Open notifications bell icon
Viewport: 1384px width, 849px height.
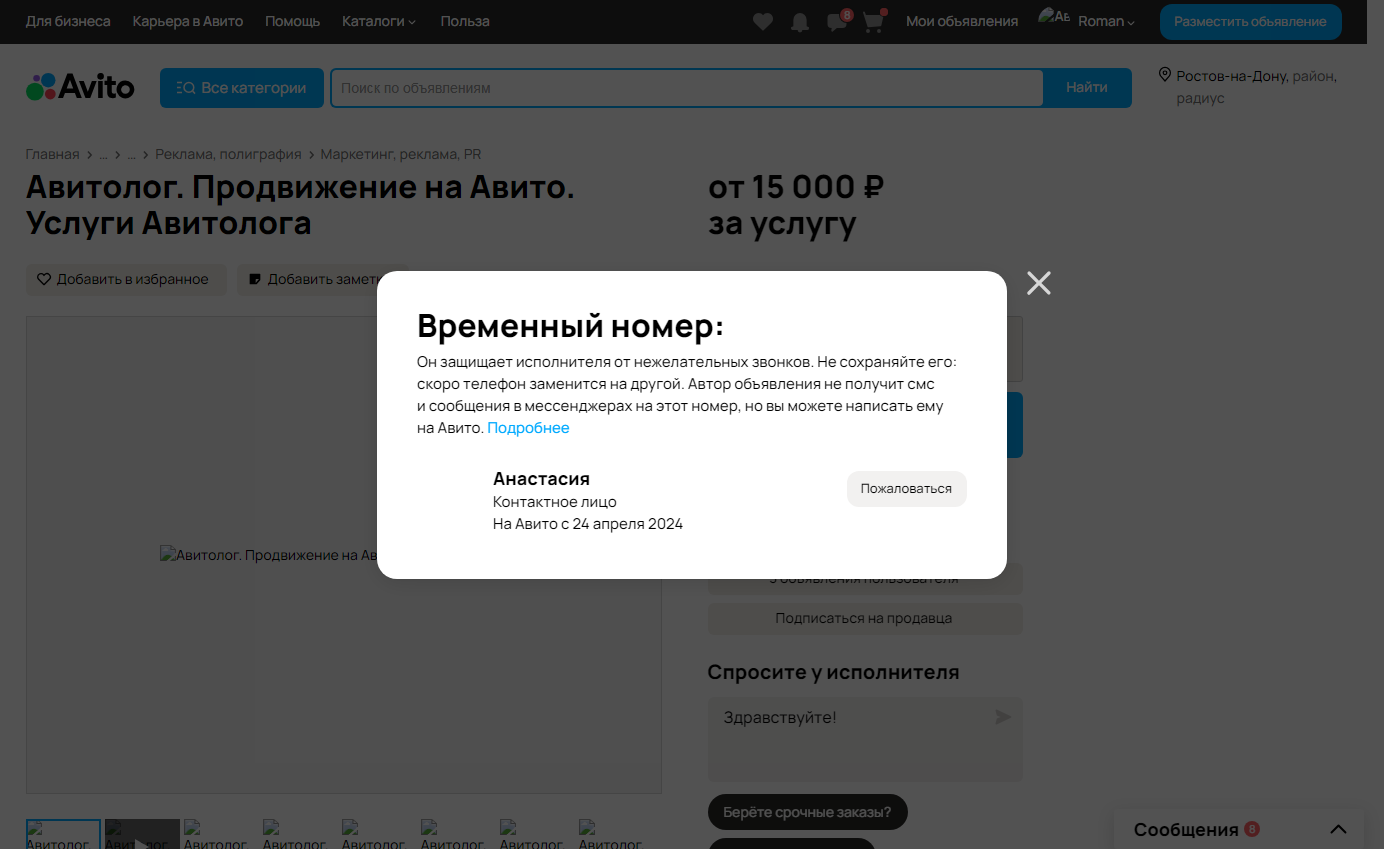(800, 21)
